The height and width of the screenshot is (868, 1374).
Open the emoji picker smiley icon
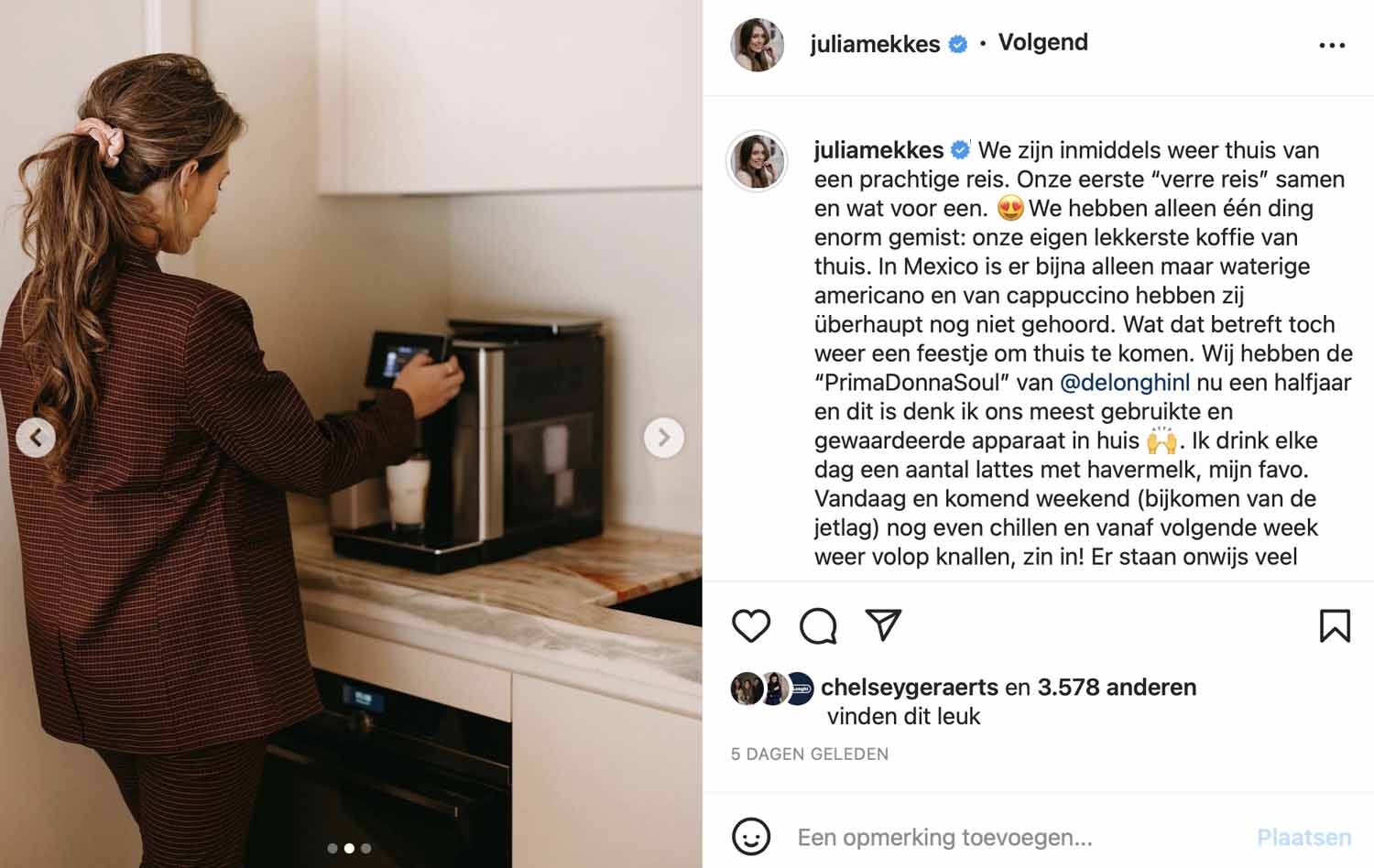(751, 836)
